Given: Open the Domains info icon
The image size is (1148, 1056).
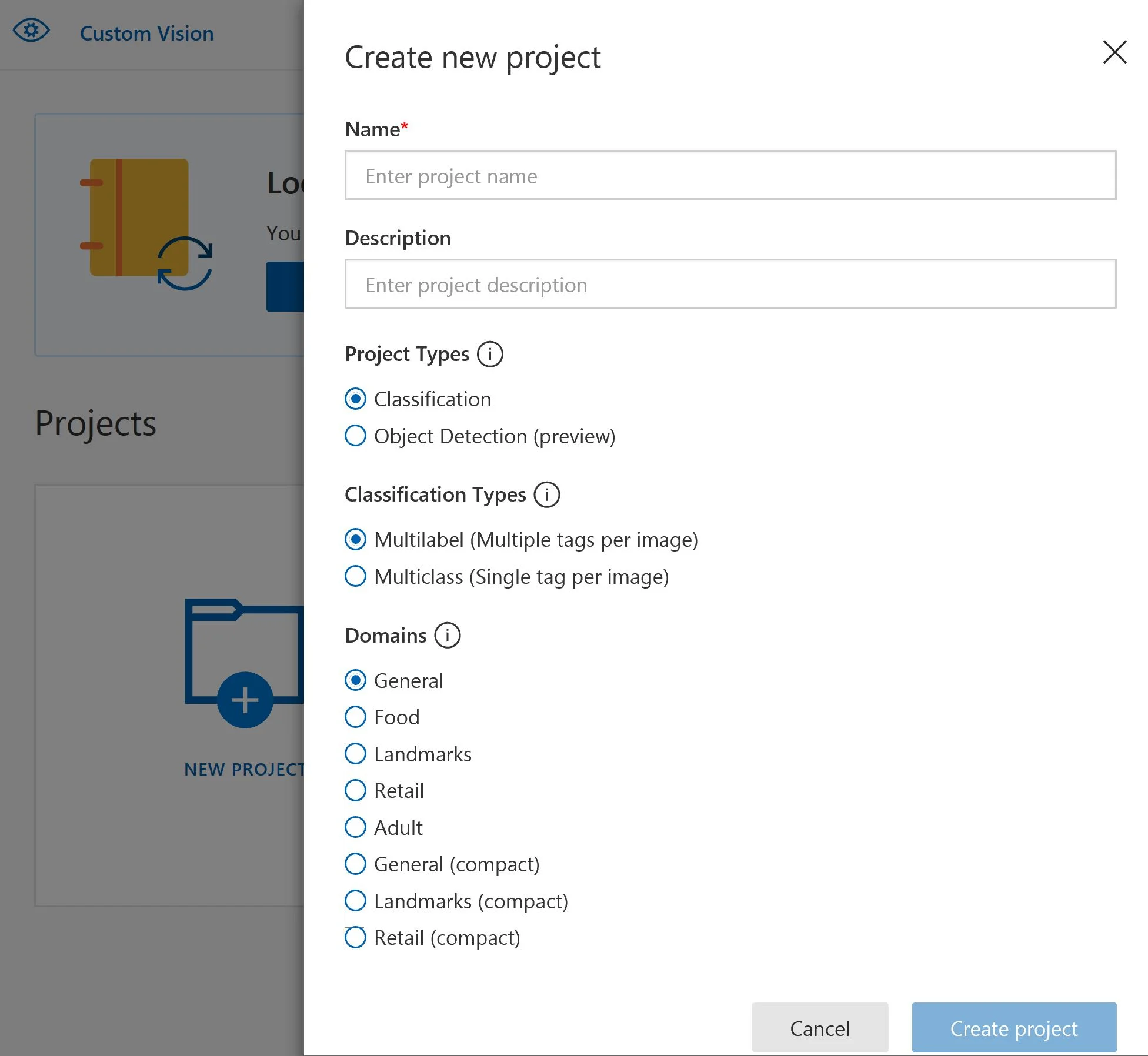Looking at the screenshot, I should pos(448,635).
